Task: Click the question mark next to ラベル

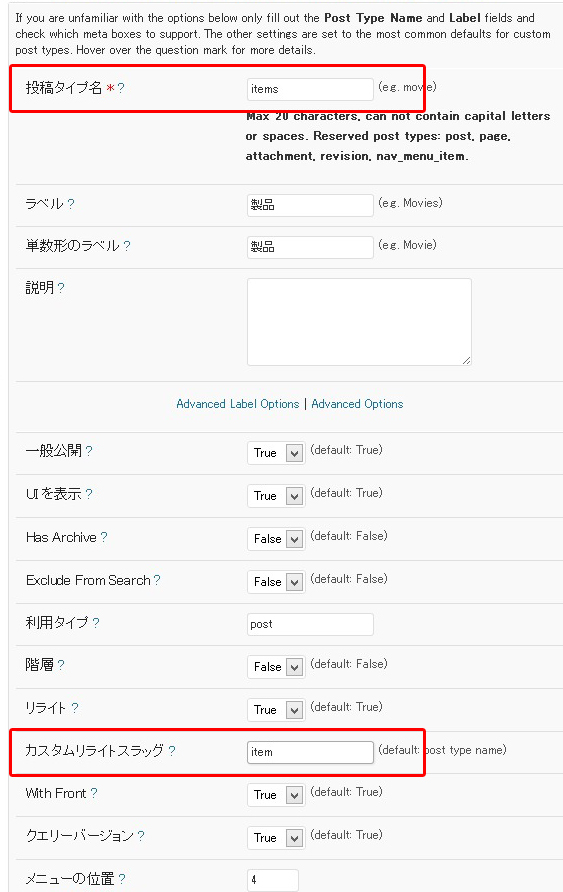Action: coord(71,204)
